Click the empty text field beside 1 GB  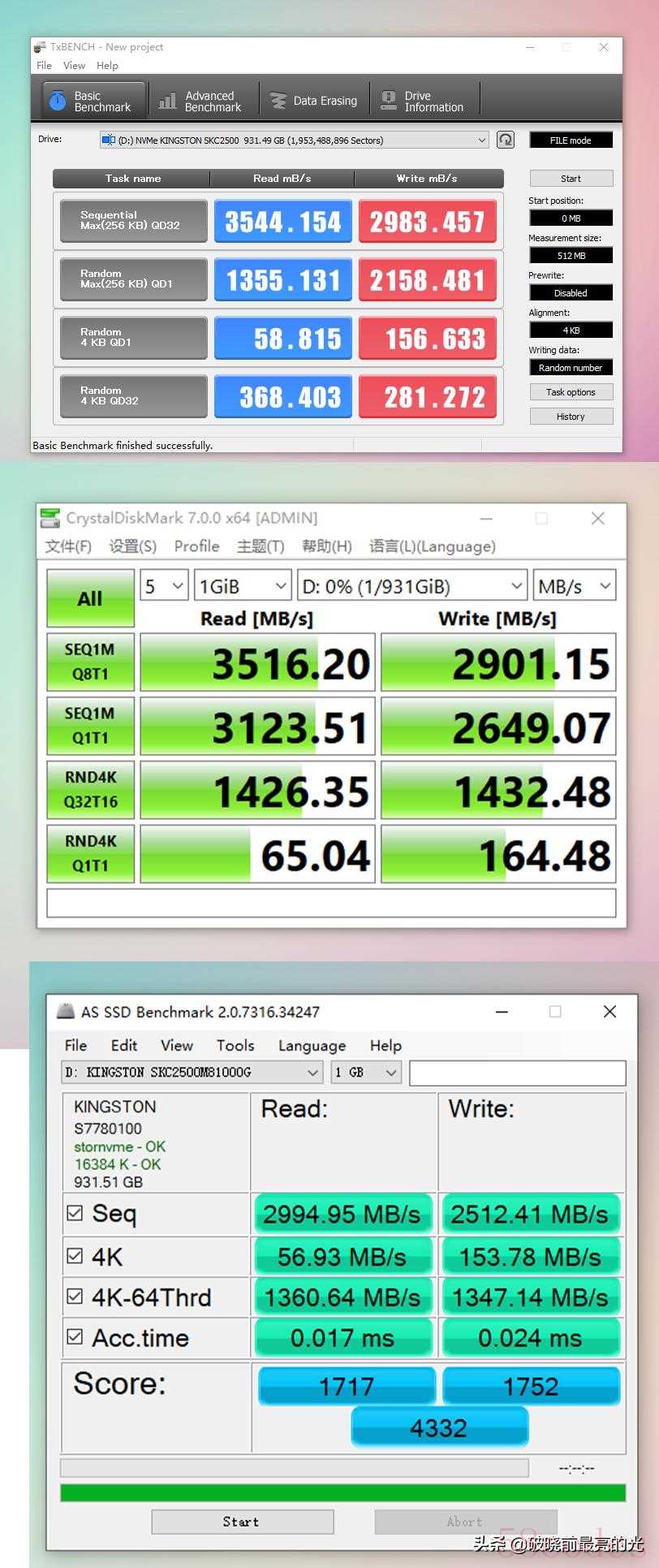click(x=517, y=1073)
